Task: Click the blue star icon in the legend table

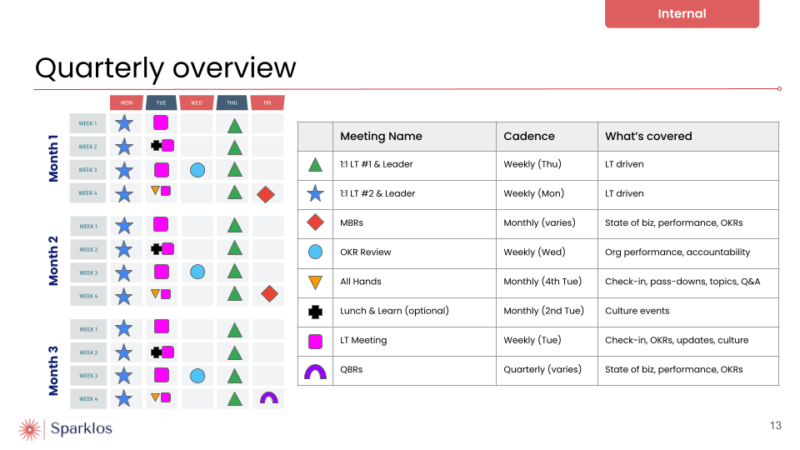Action: pos(315,194)
